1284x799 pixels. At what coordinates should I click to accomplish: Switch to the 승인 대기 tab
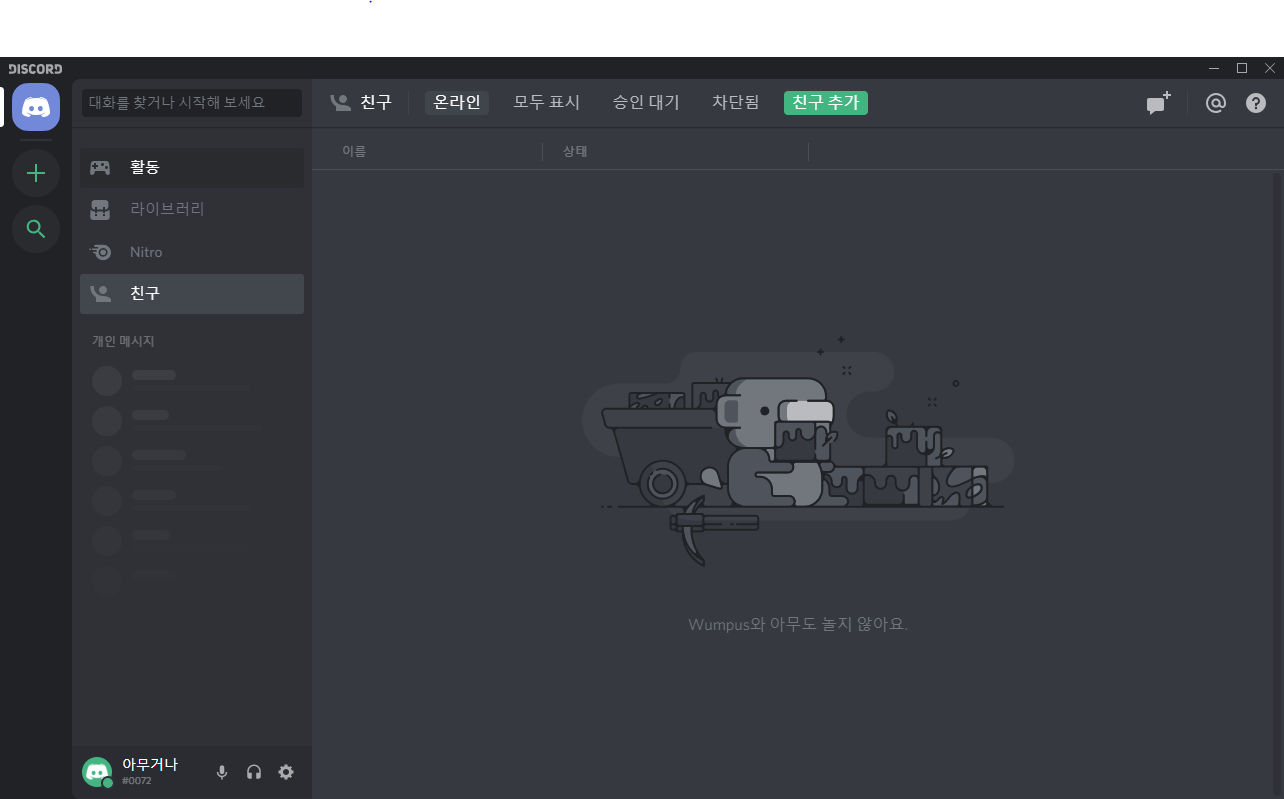click(646, 102)
